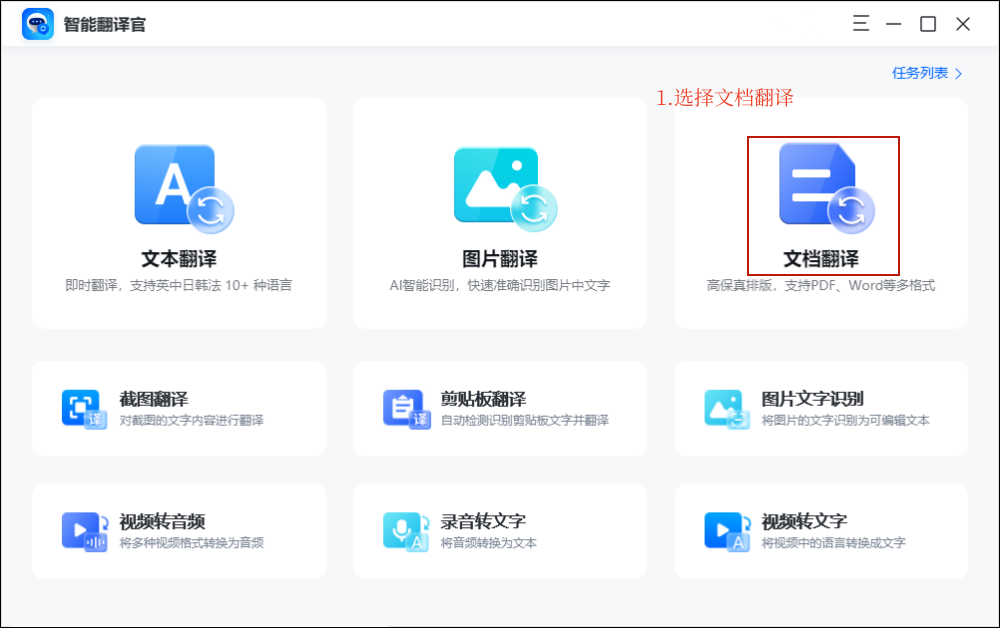Click the image text recognition (图片文字识别) icon
Viewport: 1000px width, 628px height.
tap(726, 408)
